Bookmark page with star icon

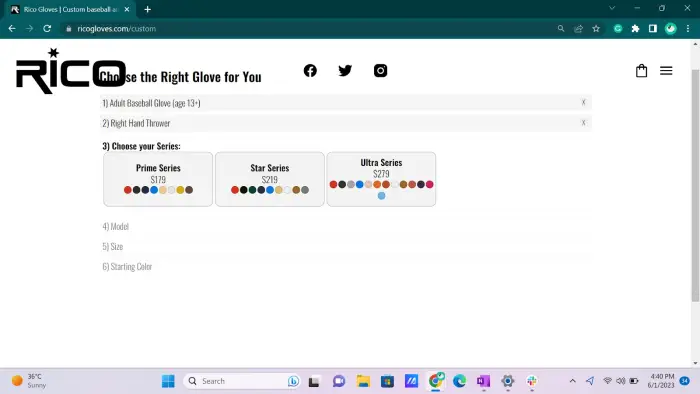coord(596,29)
